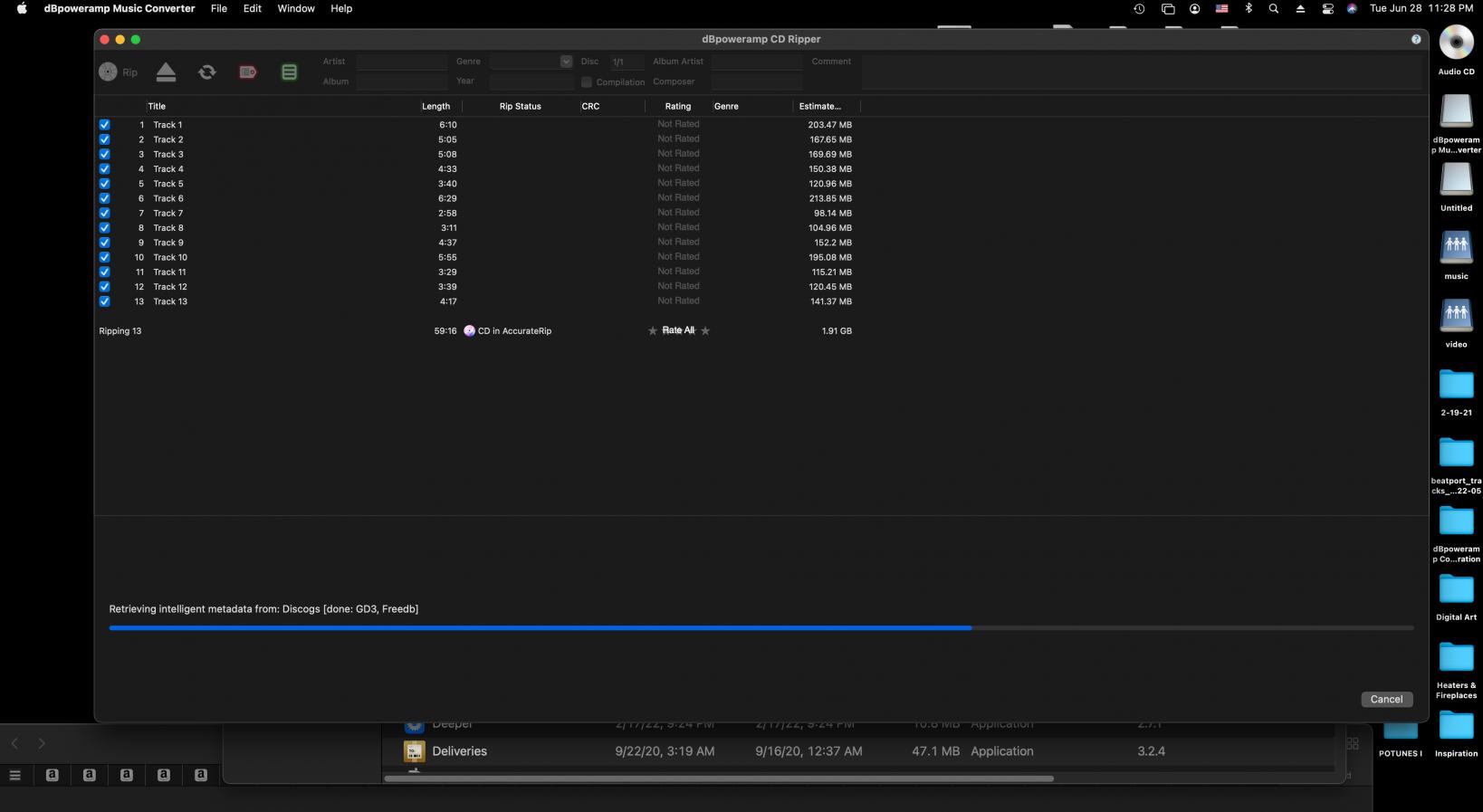
Task: Launch Siri from the menu bar
Action: coord(1352,9)
